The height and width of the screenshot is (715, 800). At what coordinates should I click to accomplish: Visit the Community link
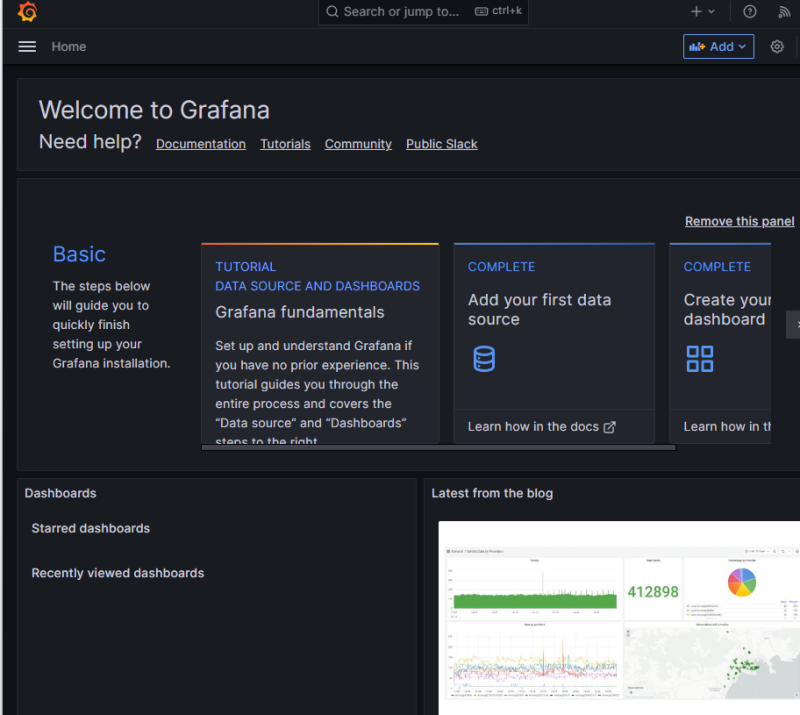click(358, 144)
